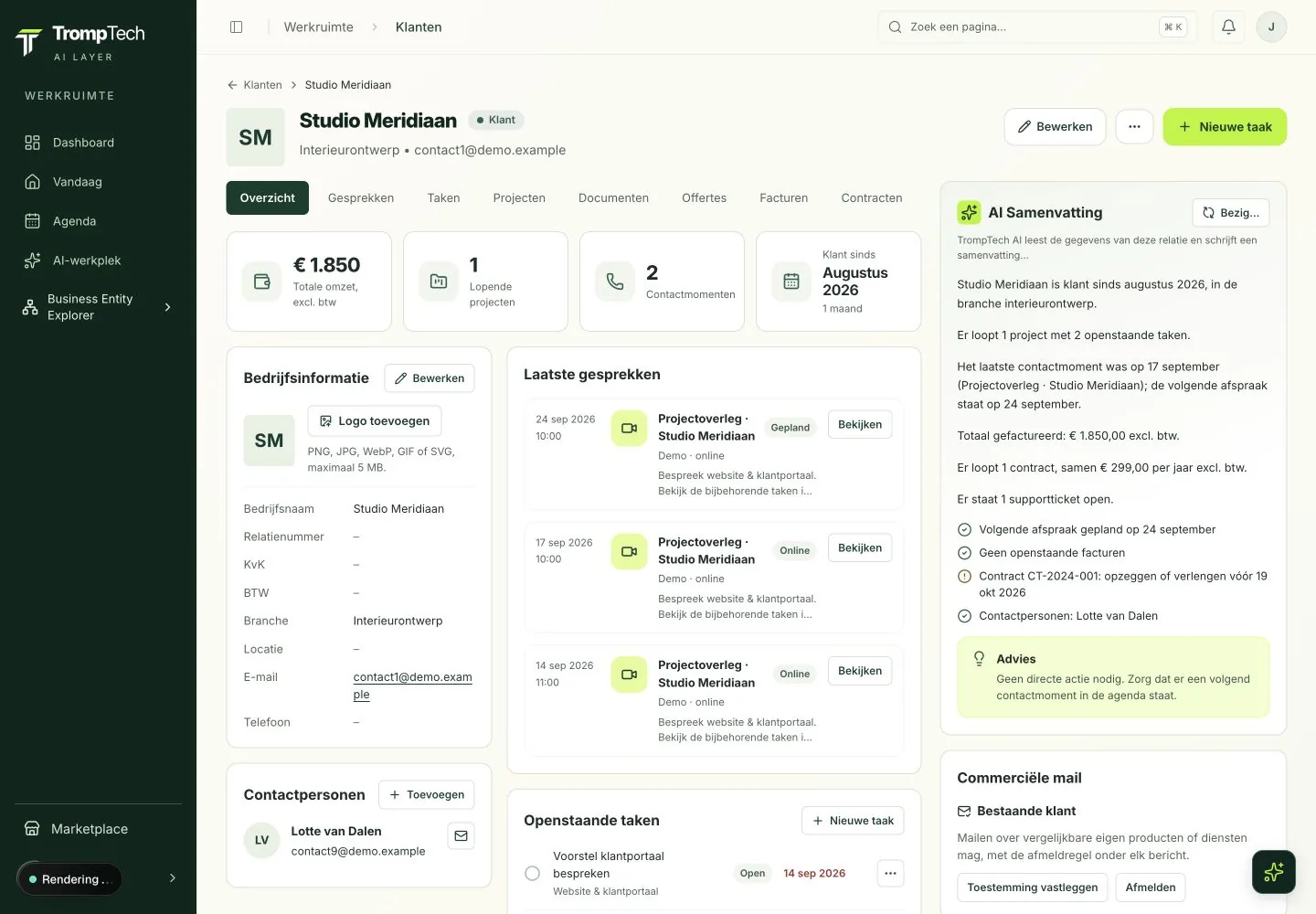Screen dimensions: 1316x914
Task: Click the Afmelden button
Action: (x=1151, y=887)
